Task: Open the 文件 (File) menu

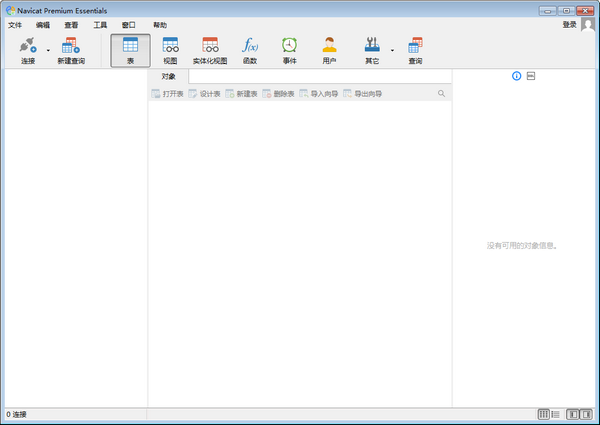Action: [x=15, y=24]
